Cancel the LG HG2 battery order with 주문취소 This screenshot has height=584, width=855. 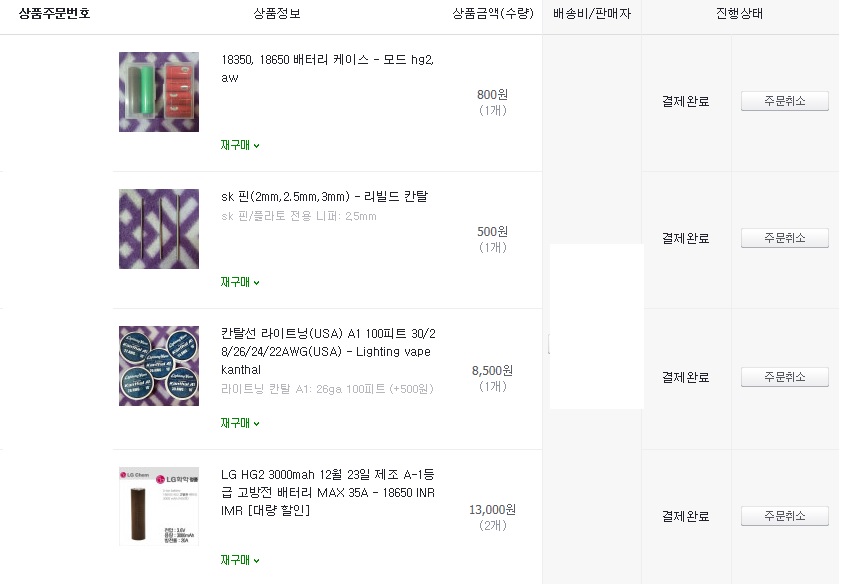point(785,516)
